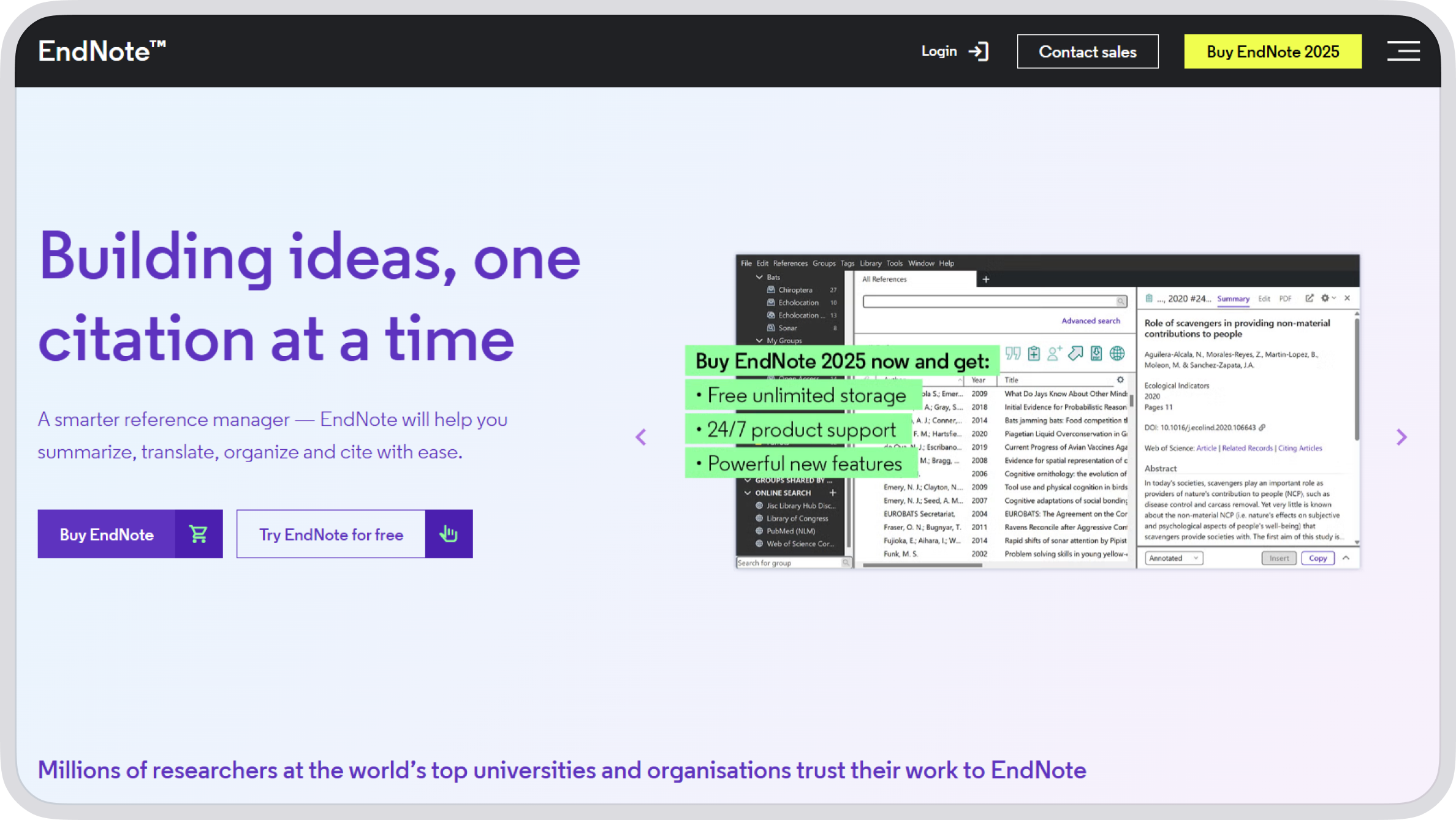Click the shopping cart icon on Buy EndNote
The image size is (1456, 820).
pyautogui.click(x=198, y=534)
